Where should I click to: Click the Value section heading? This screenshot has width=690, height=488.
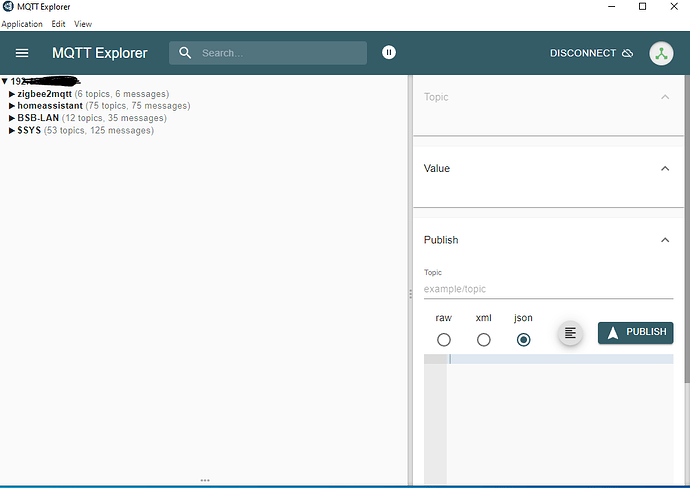437,169
